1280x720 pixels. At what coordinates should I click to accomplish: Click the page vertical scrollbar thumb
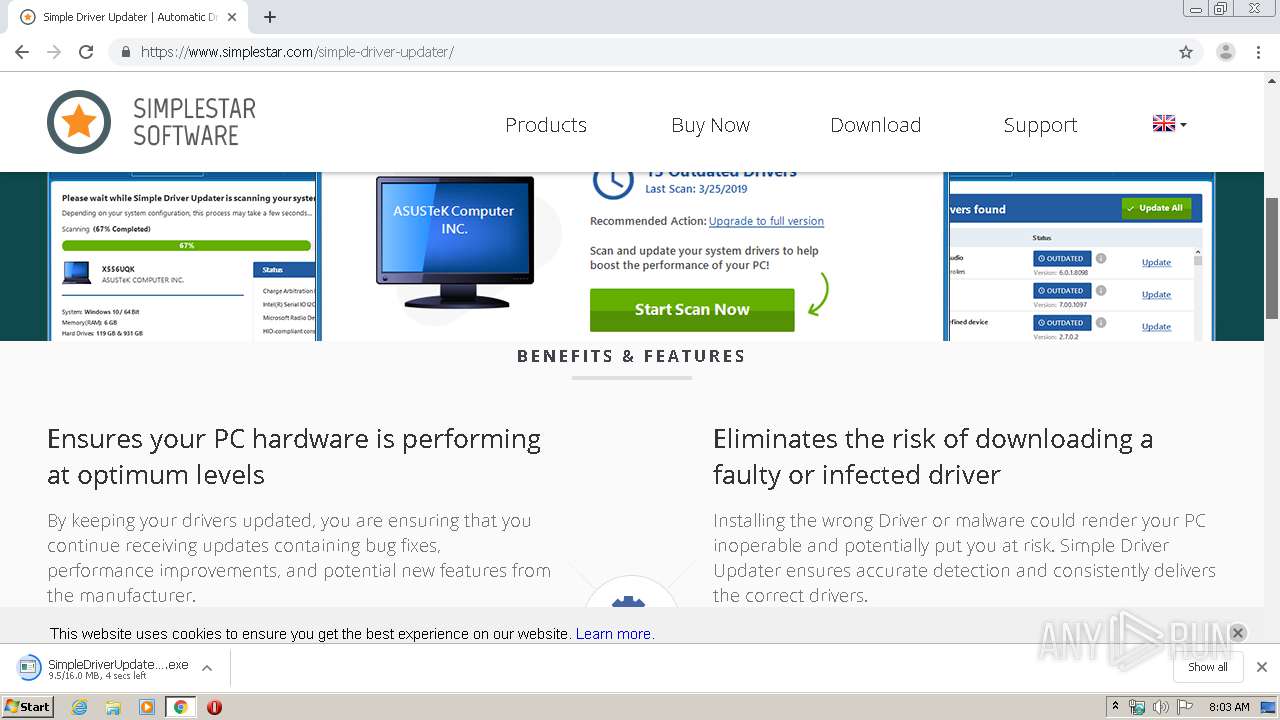(x=1272, y=258)
